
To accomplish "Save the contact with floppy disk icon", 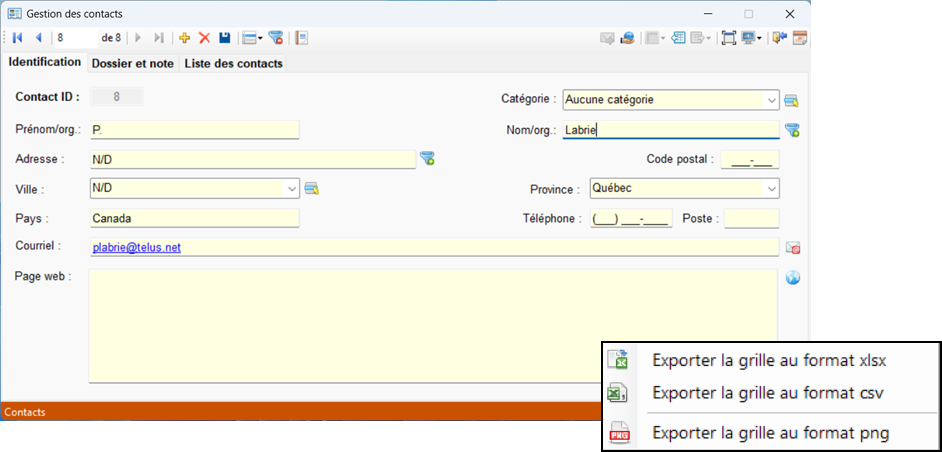I will [x=225, y=38].
